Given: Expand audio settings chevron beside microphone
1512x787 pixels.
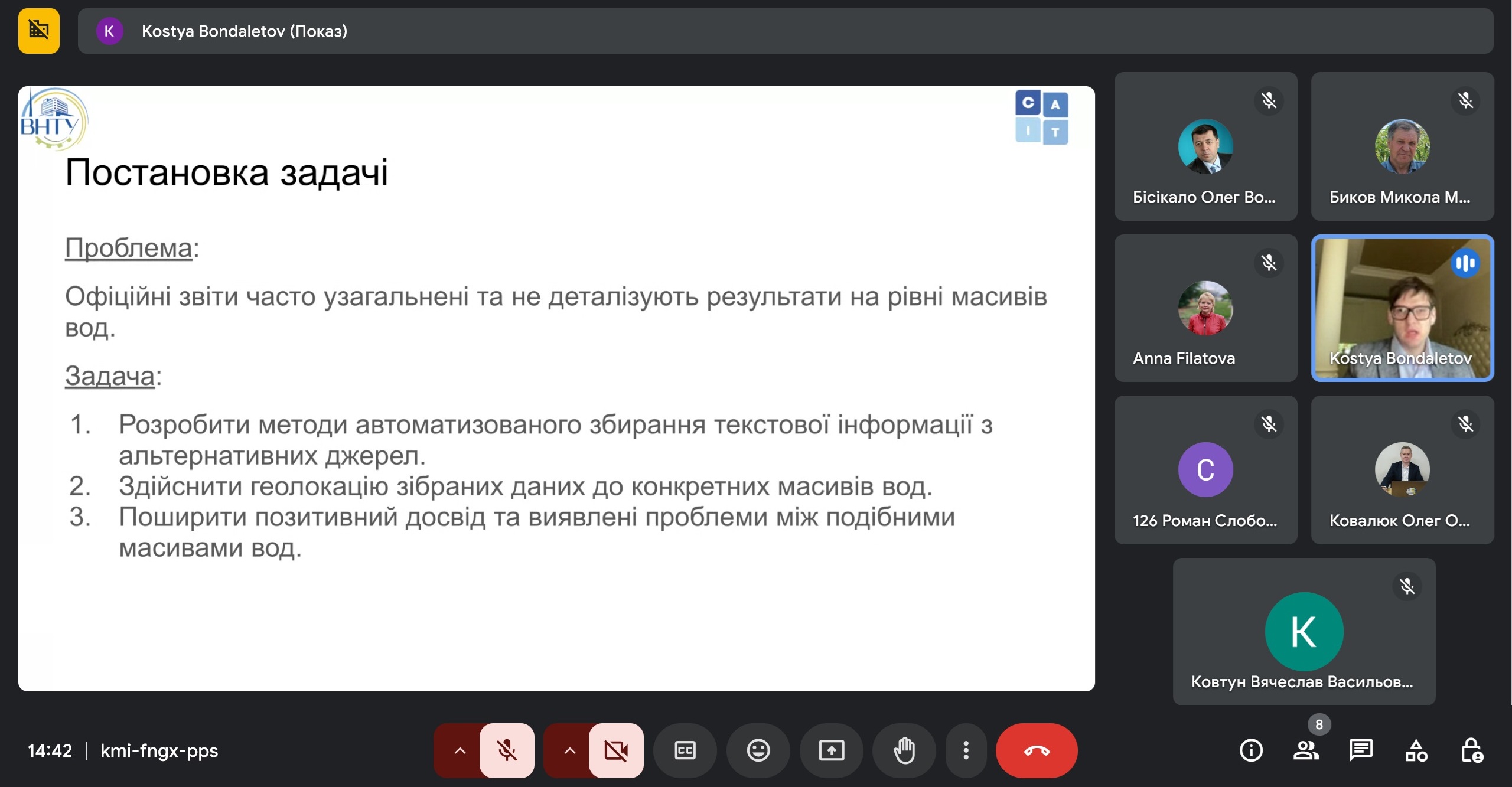Looking at the screenshot, I should point(460,750).
